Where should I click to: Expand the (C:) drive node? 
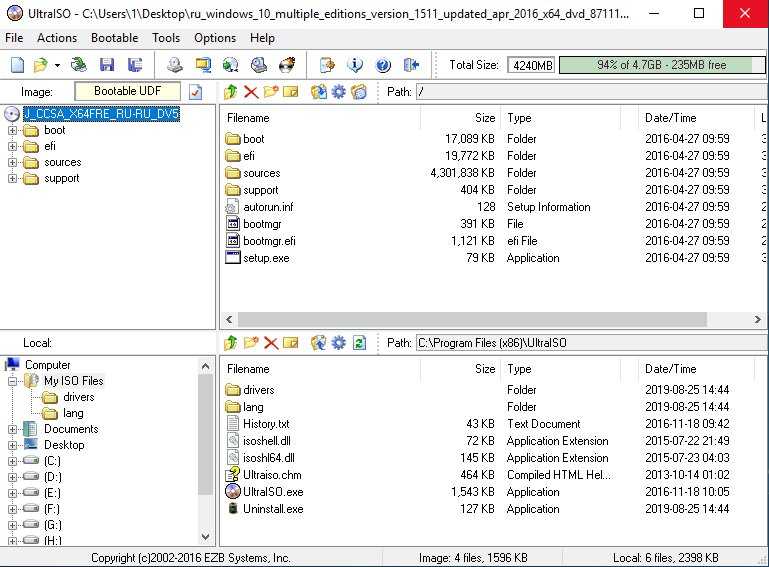[12, 461]
